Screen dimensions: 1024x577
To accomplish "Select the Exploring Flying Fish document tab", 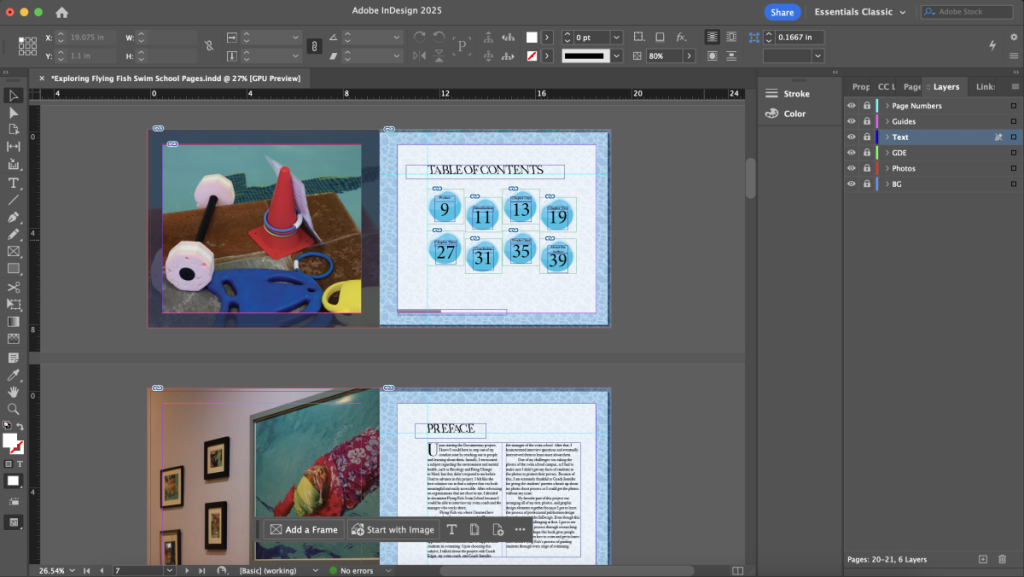I will tap(176, 78).
